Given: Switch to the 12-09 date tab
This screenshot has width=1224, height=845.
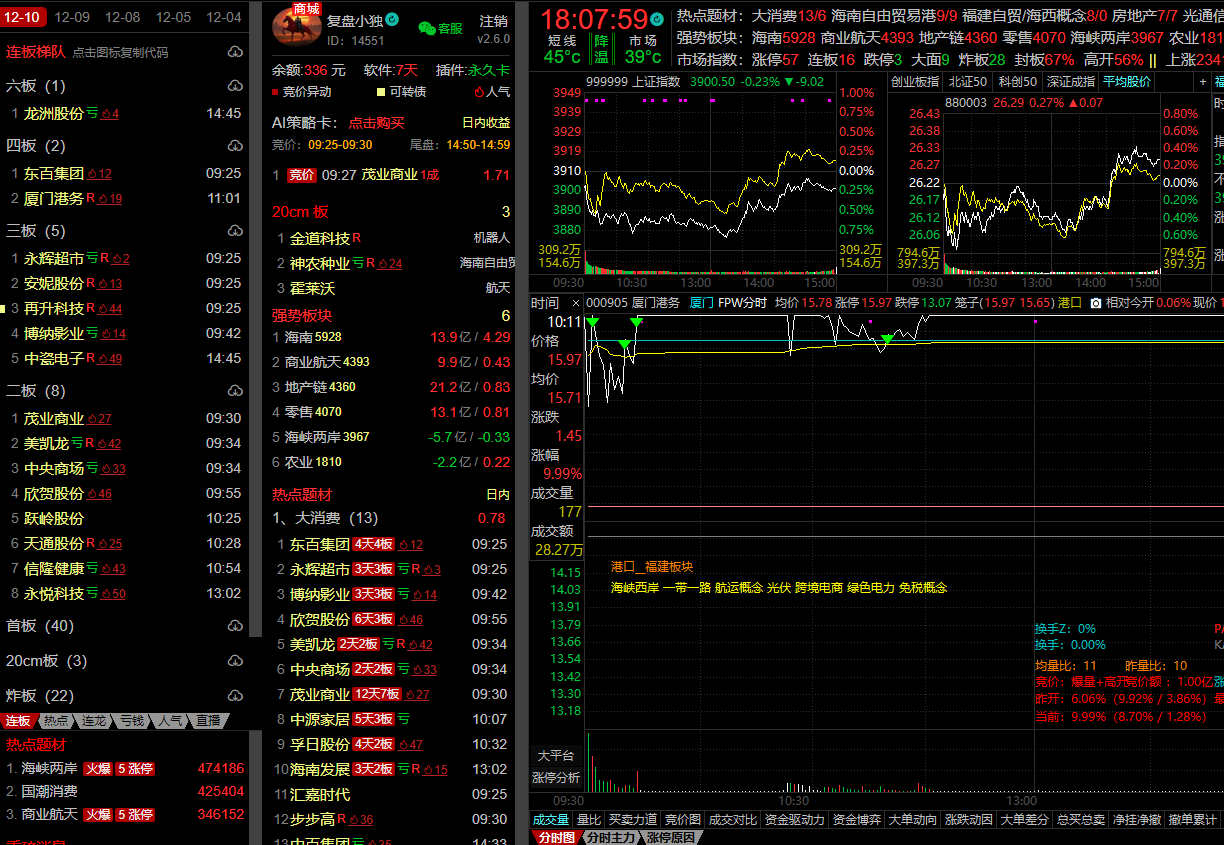Looking at the screenshot, I should click(72, 17).
